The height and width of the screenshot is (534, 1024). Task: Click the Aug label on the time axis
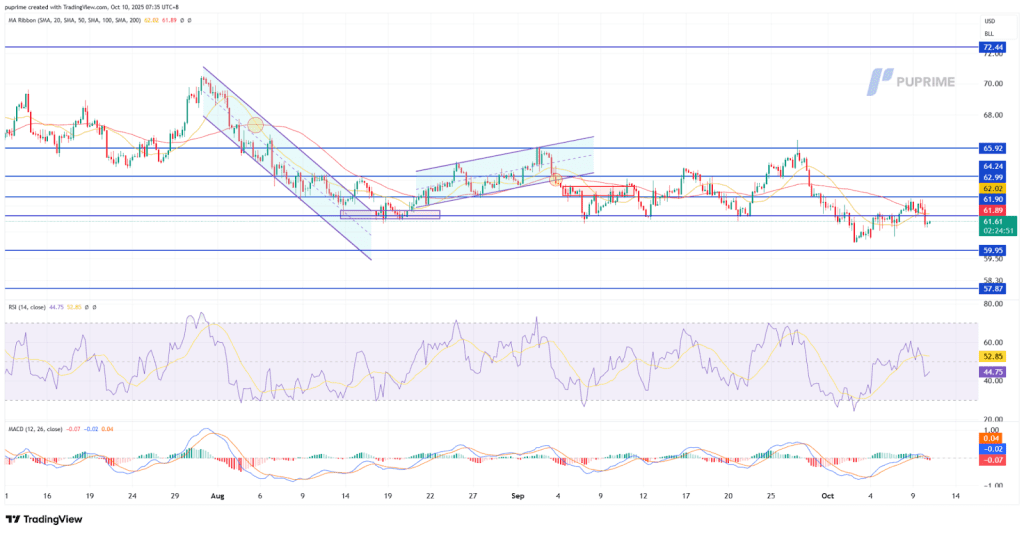216,495
